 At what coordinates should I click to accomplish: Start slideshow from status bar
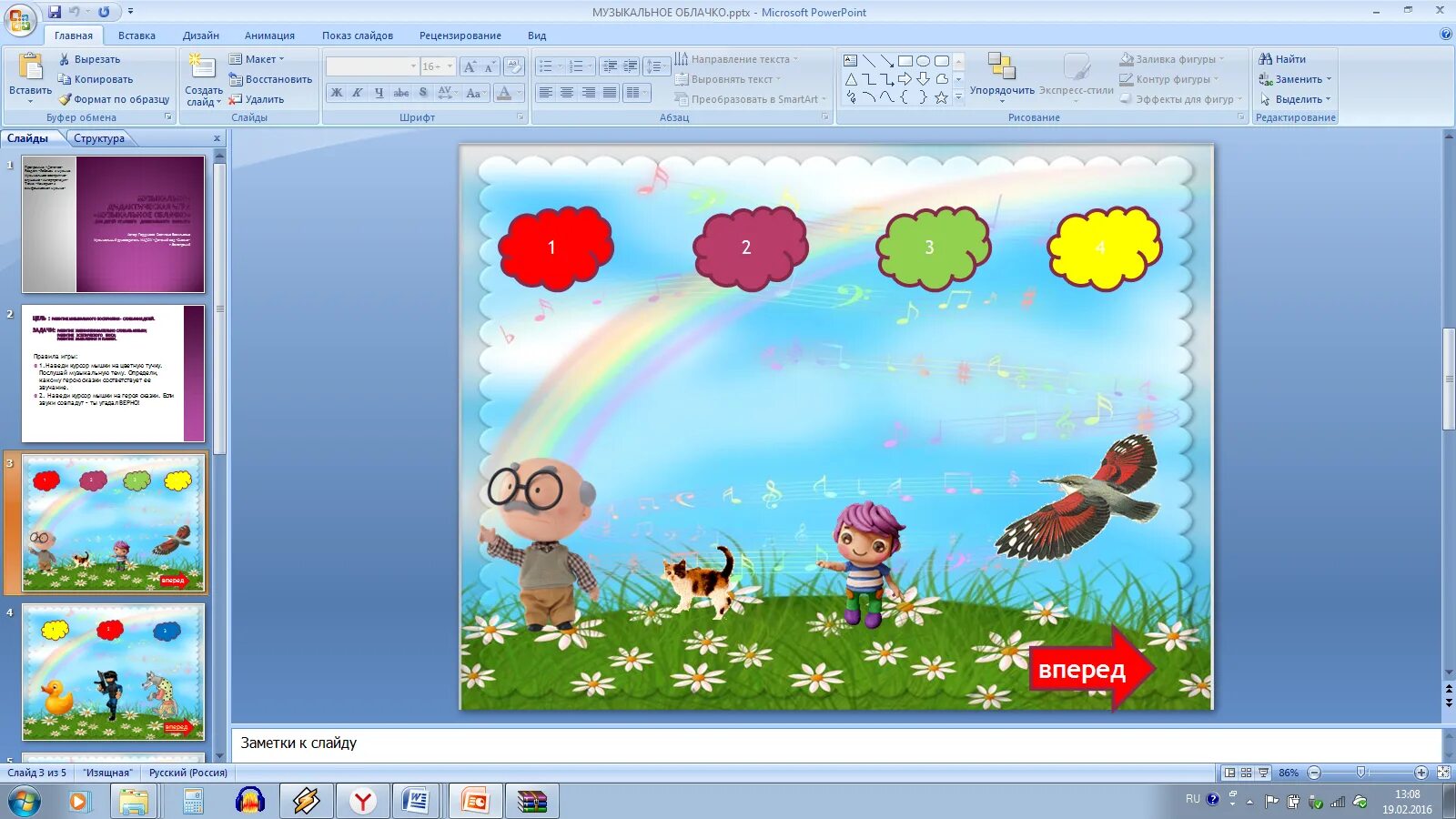(1263, 773)
